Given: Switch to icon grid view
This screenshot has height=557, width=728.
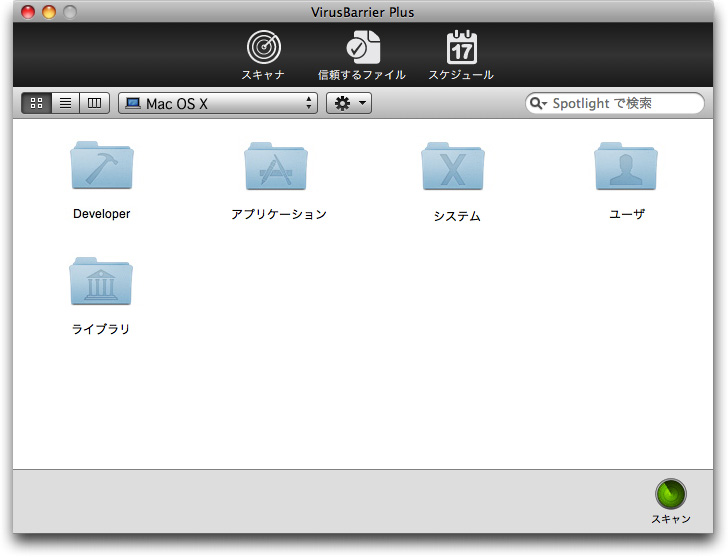Looking at the screenshot, I should click(37, 103).
